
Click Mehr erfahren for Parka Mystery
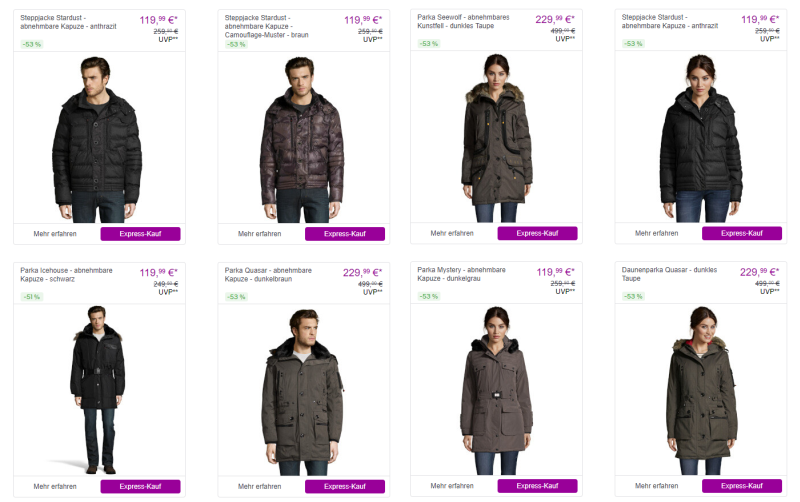coord(452,486)
